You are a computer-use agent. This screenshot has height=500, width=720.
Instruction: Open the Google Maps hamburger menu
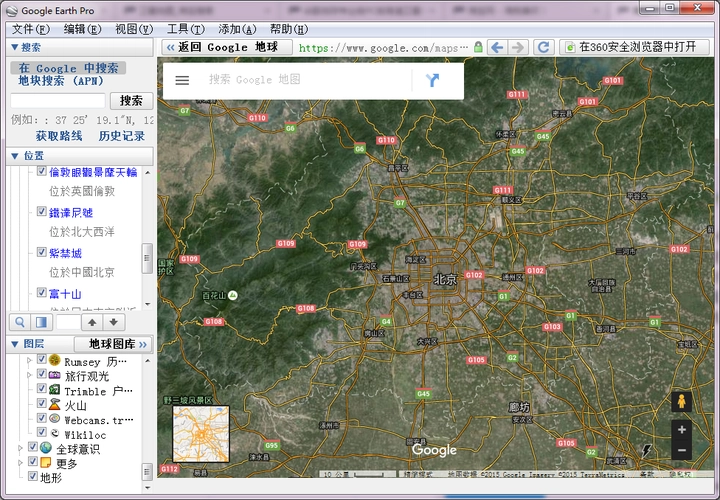pos(182,80)
